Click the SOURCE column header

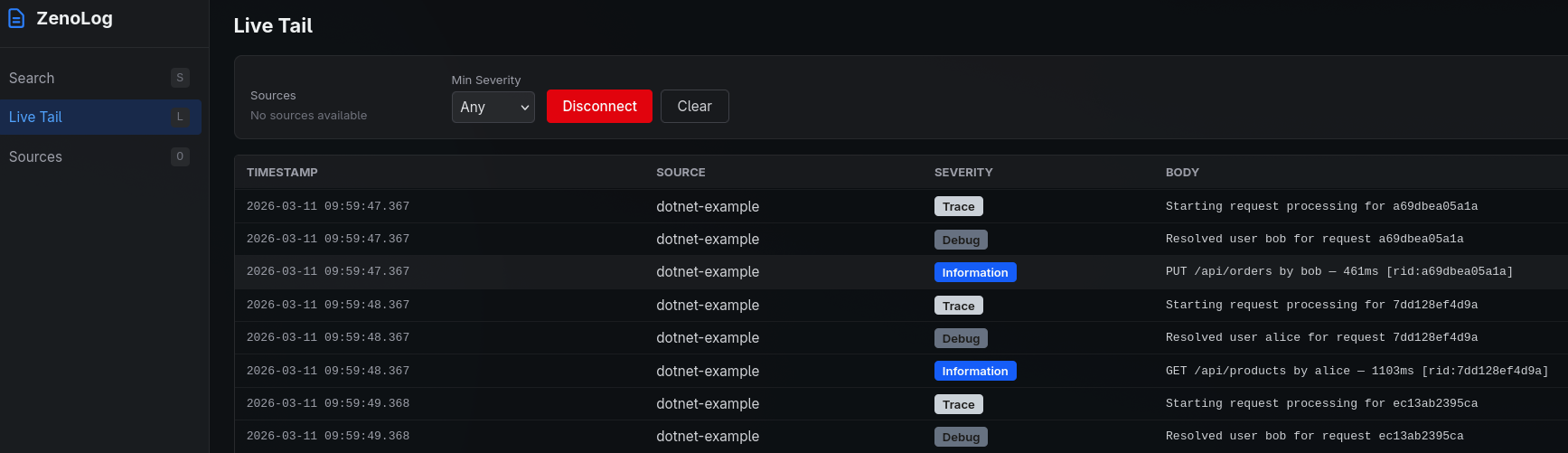[x=681, y=172]
